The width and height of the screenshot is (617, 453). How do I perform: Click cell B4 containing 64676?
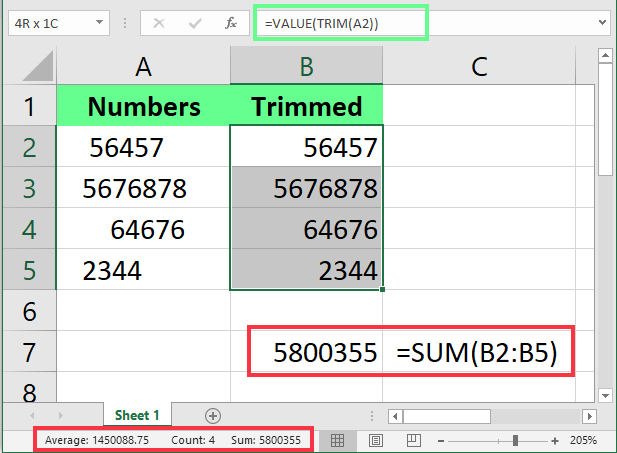(x=307, y=229)
